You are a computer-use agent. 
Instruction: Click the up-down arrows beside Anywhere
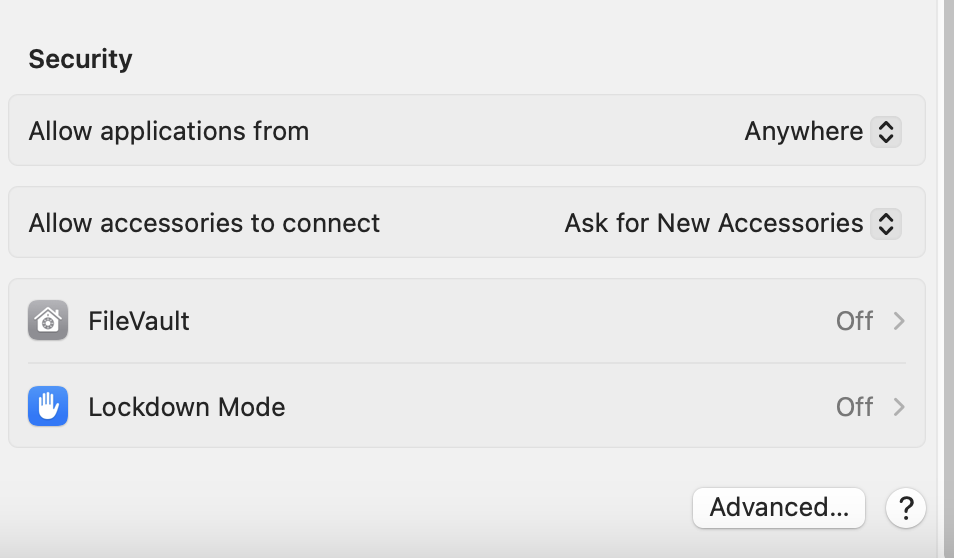point(886,132)
